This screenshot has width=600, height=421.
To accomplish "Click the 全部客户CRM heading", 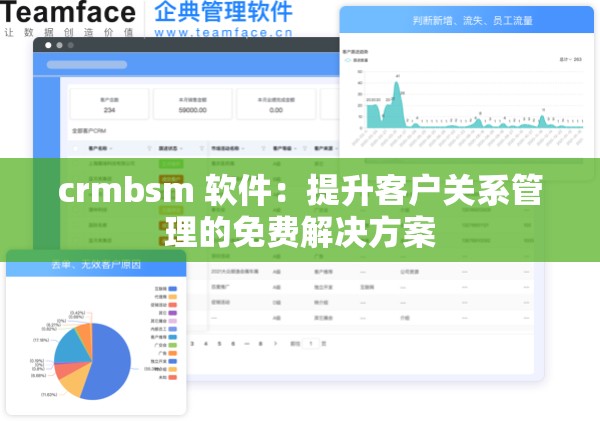I will click(89, 131).
